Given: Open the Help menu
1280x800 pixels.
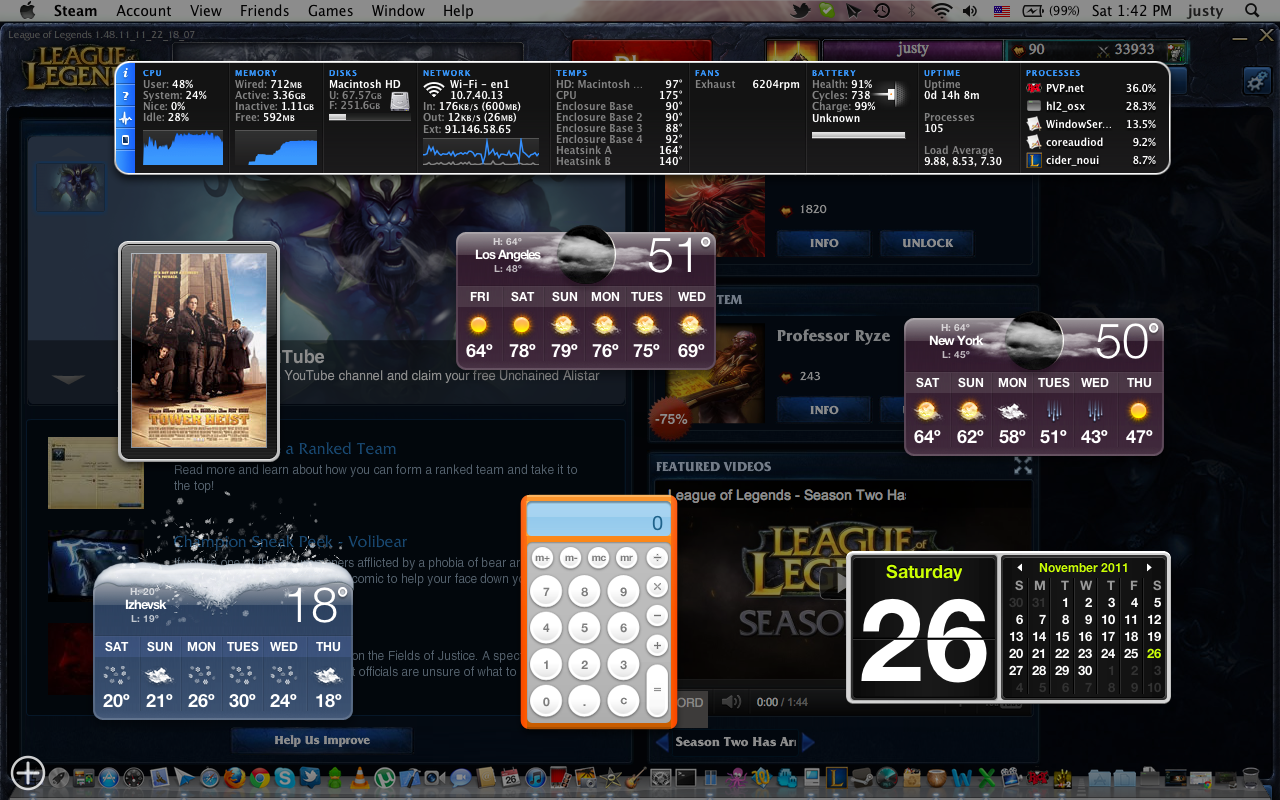Looking at the screenshot, I should 458,11.
